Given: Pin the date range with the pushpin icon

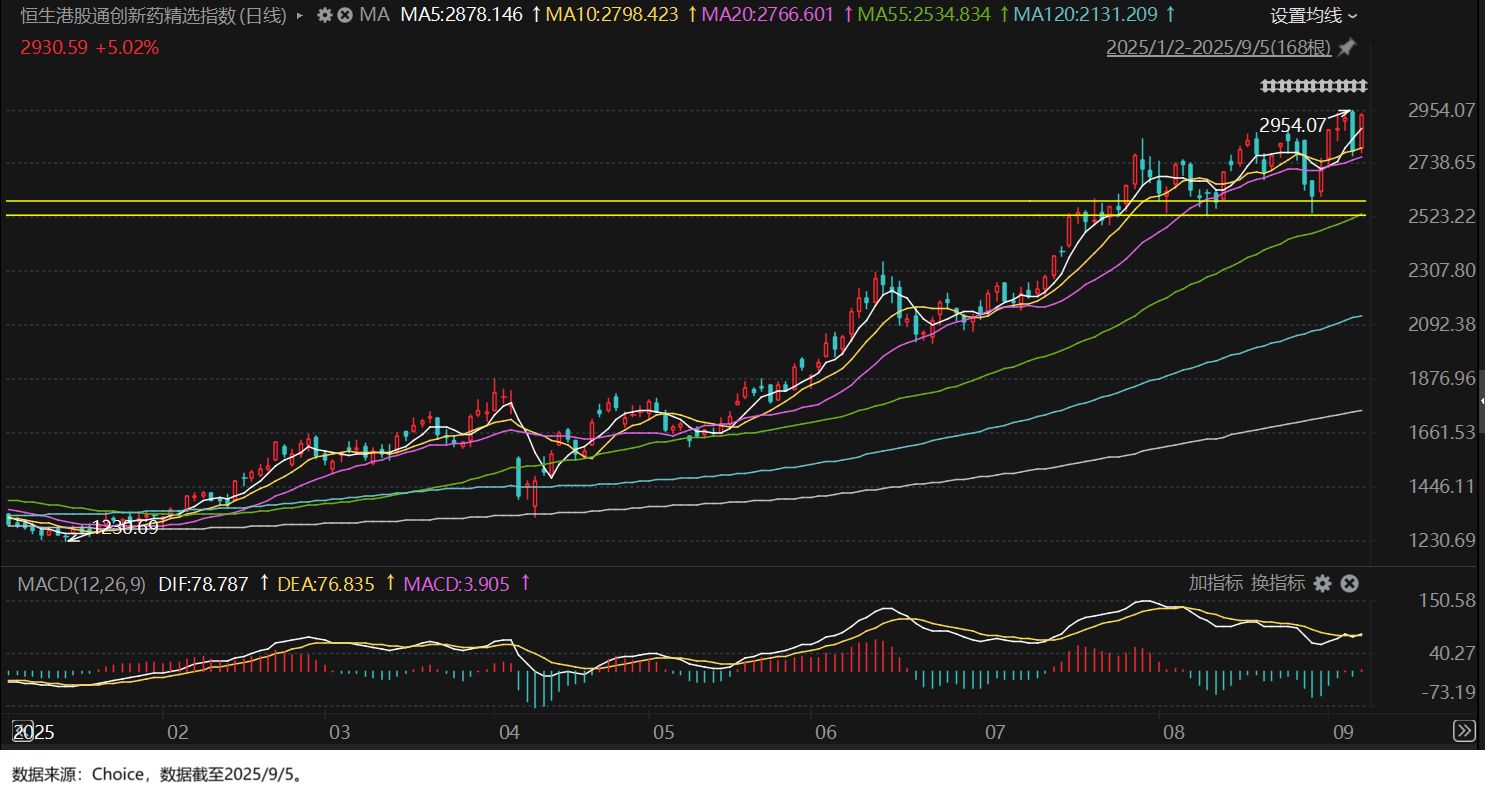Looking at the screenshot, I should (x=1347, y=47).
